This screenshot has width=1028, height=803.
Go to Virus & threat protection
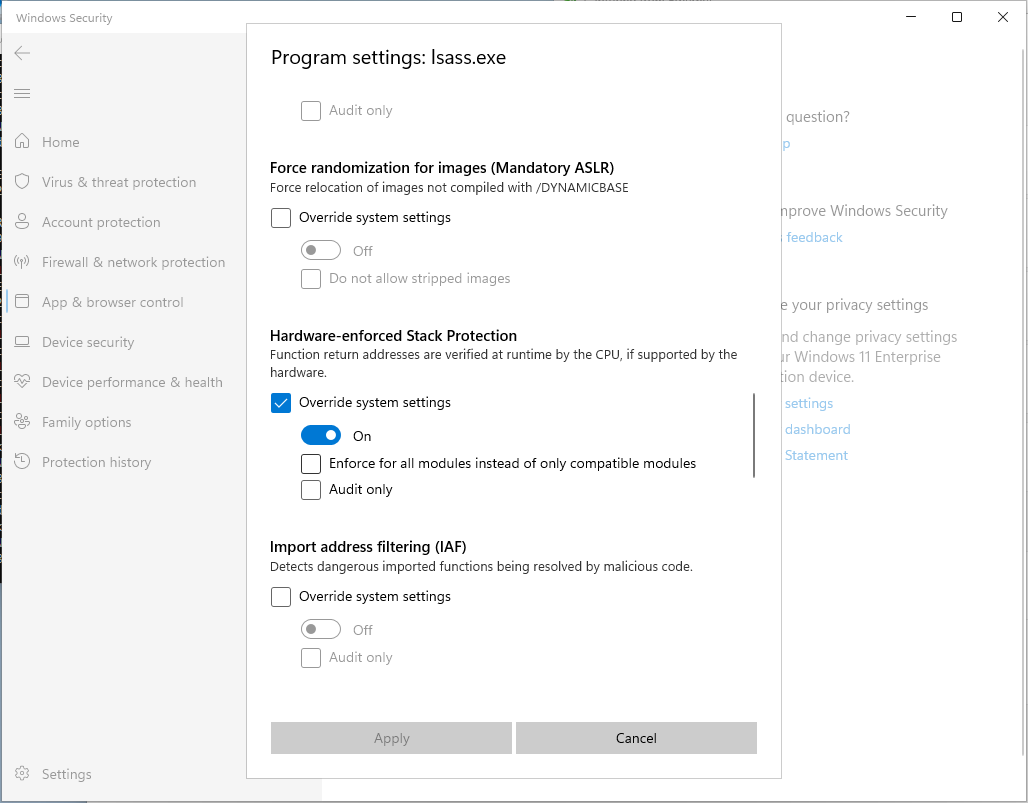[119, 182]
